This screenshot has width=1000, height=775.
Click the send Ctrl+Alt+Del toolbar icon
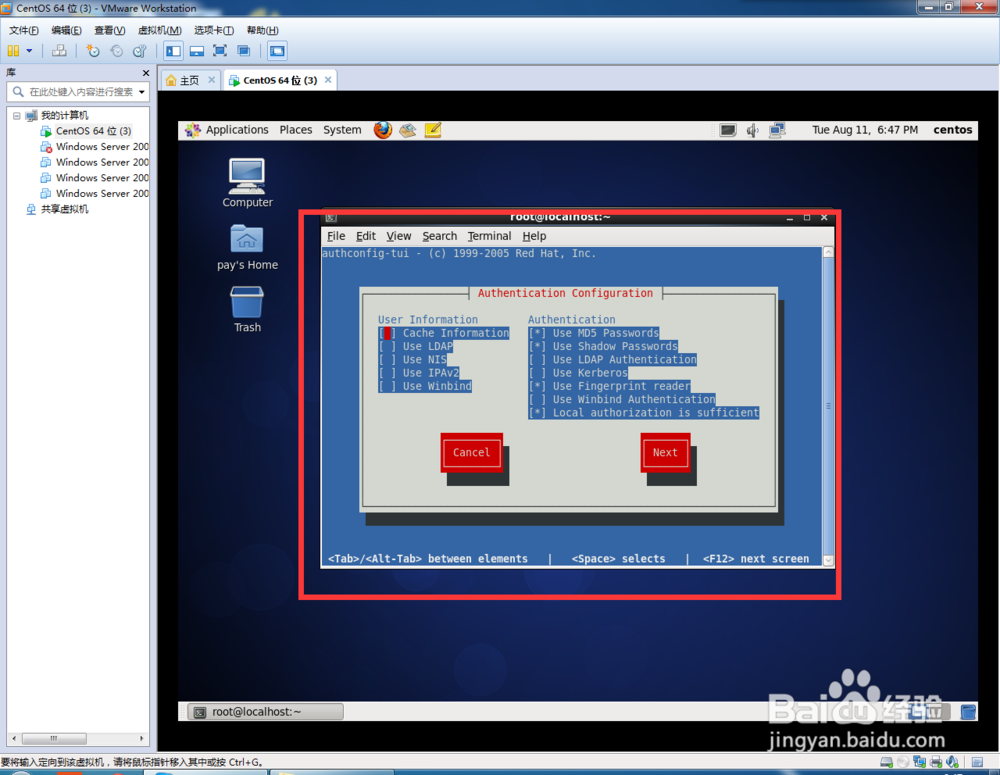(59, 51)
